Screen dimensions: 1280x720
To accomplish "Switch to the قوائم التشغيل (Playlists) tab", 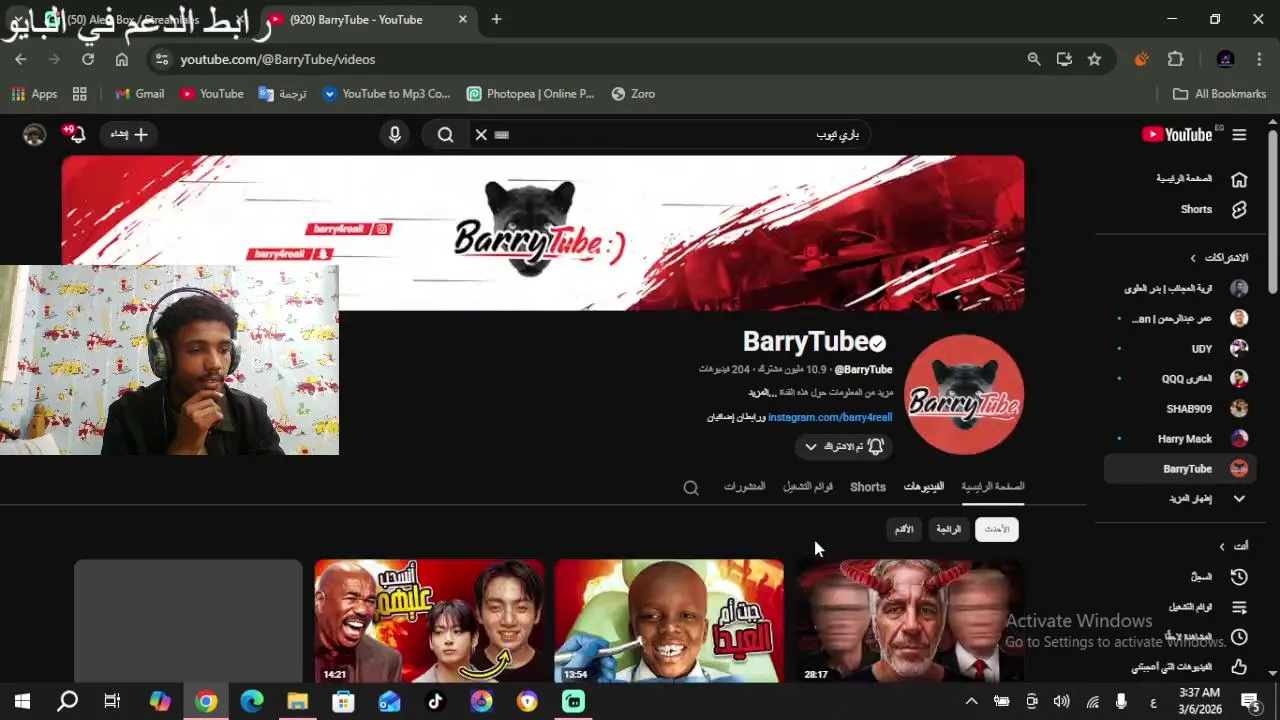I will pyautogui.click(x=808, y=487).
